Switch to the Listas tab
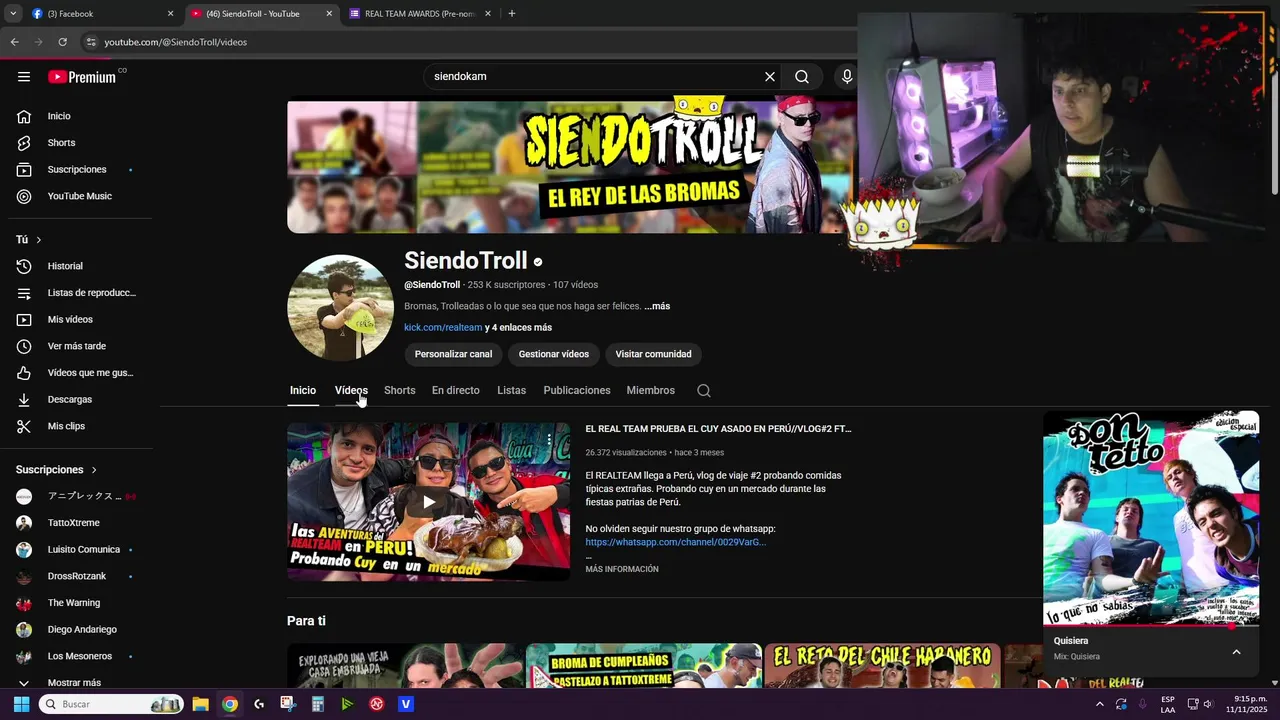The height and width of the screenshot is (720, 1280). (x=511, y=391)
